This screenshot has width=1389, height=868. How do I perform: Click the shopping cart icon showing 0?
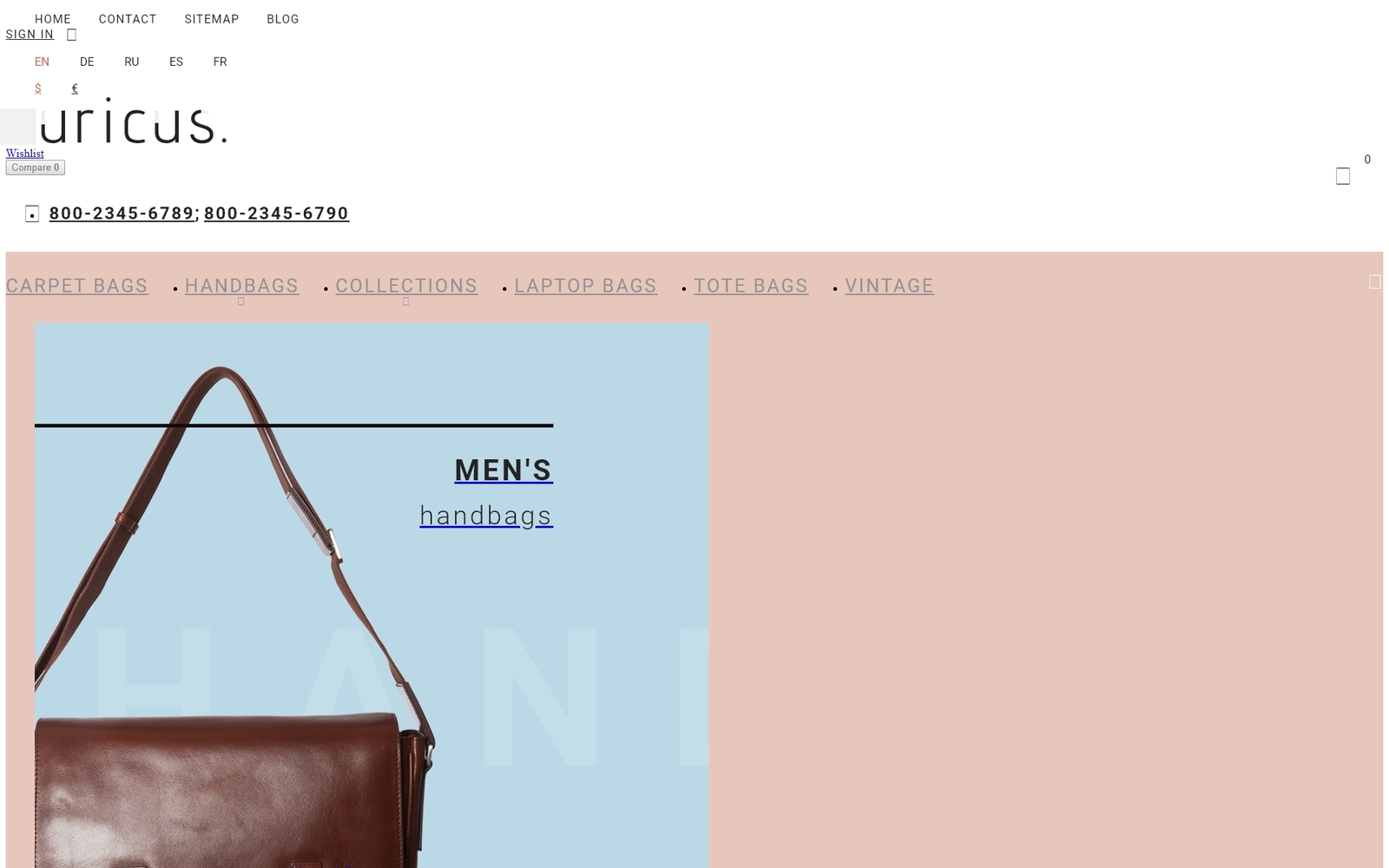point(1342,176)
